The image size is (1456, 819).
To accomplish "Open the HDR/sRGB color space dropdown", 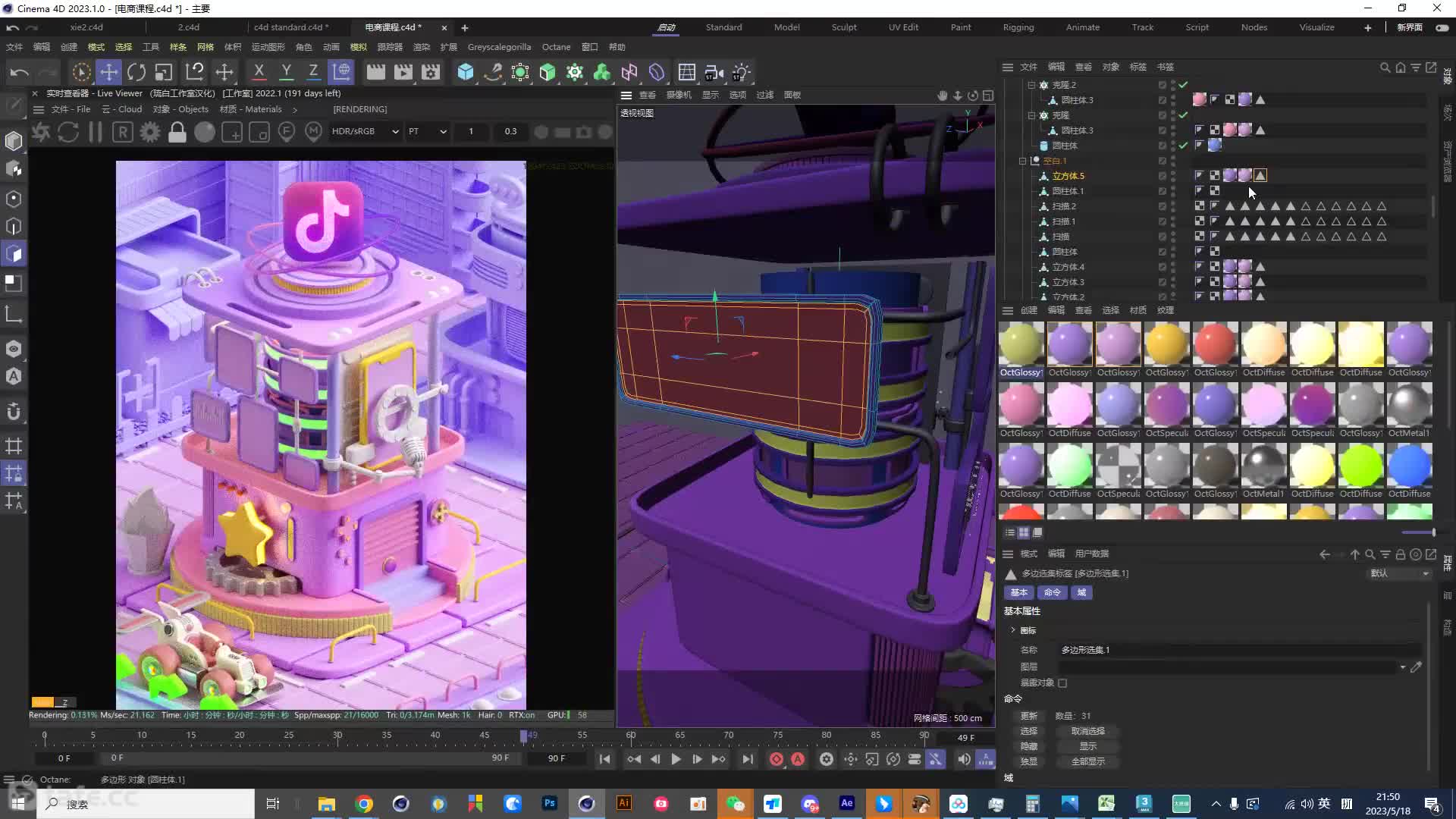I will (x=365, y=131).
